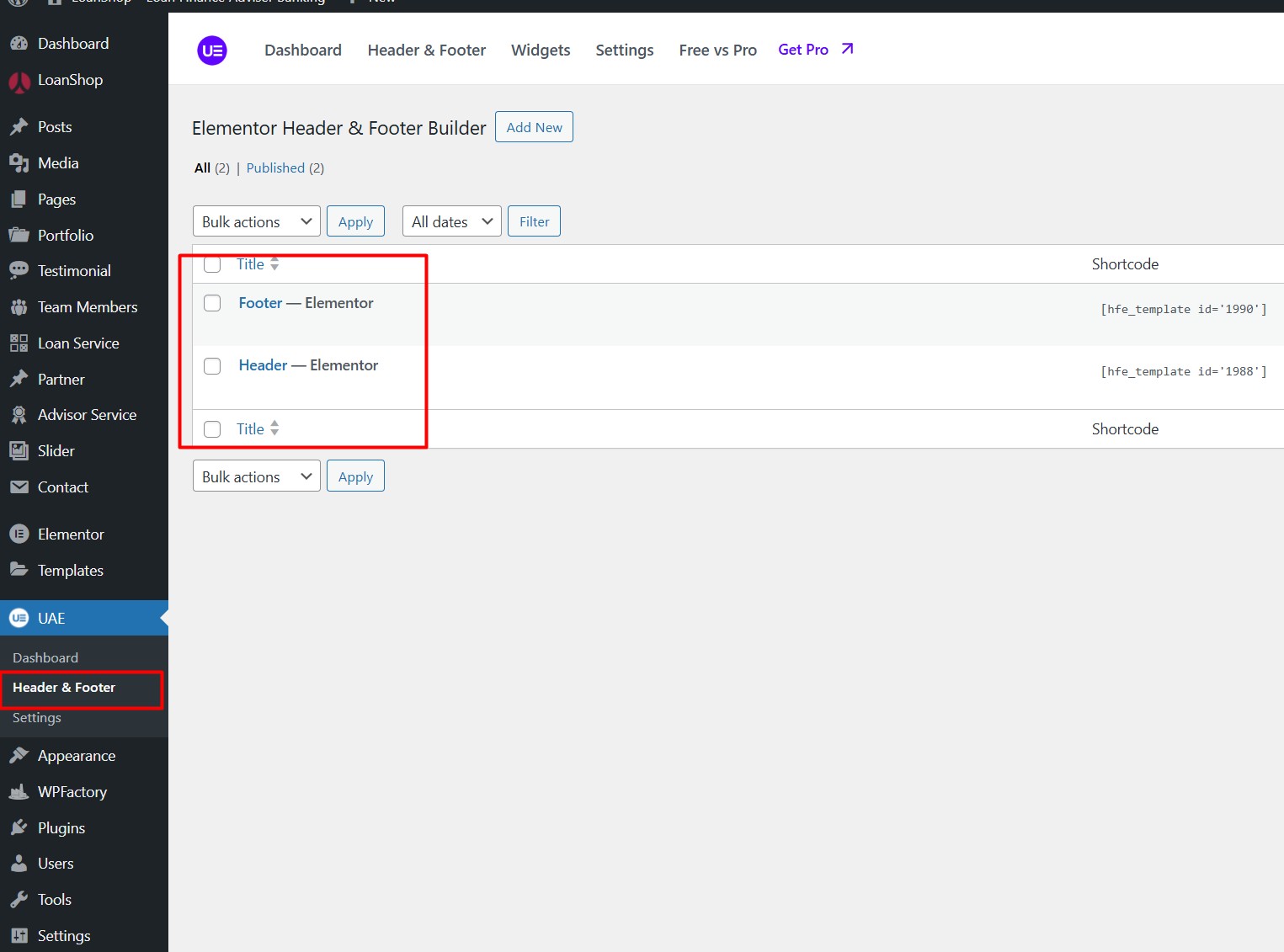This screenshot has height=952, width=1284.
Task: Click the Plugins icon in sidebar
Action: 19,828
